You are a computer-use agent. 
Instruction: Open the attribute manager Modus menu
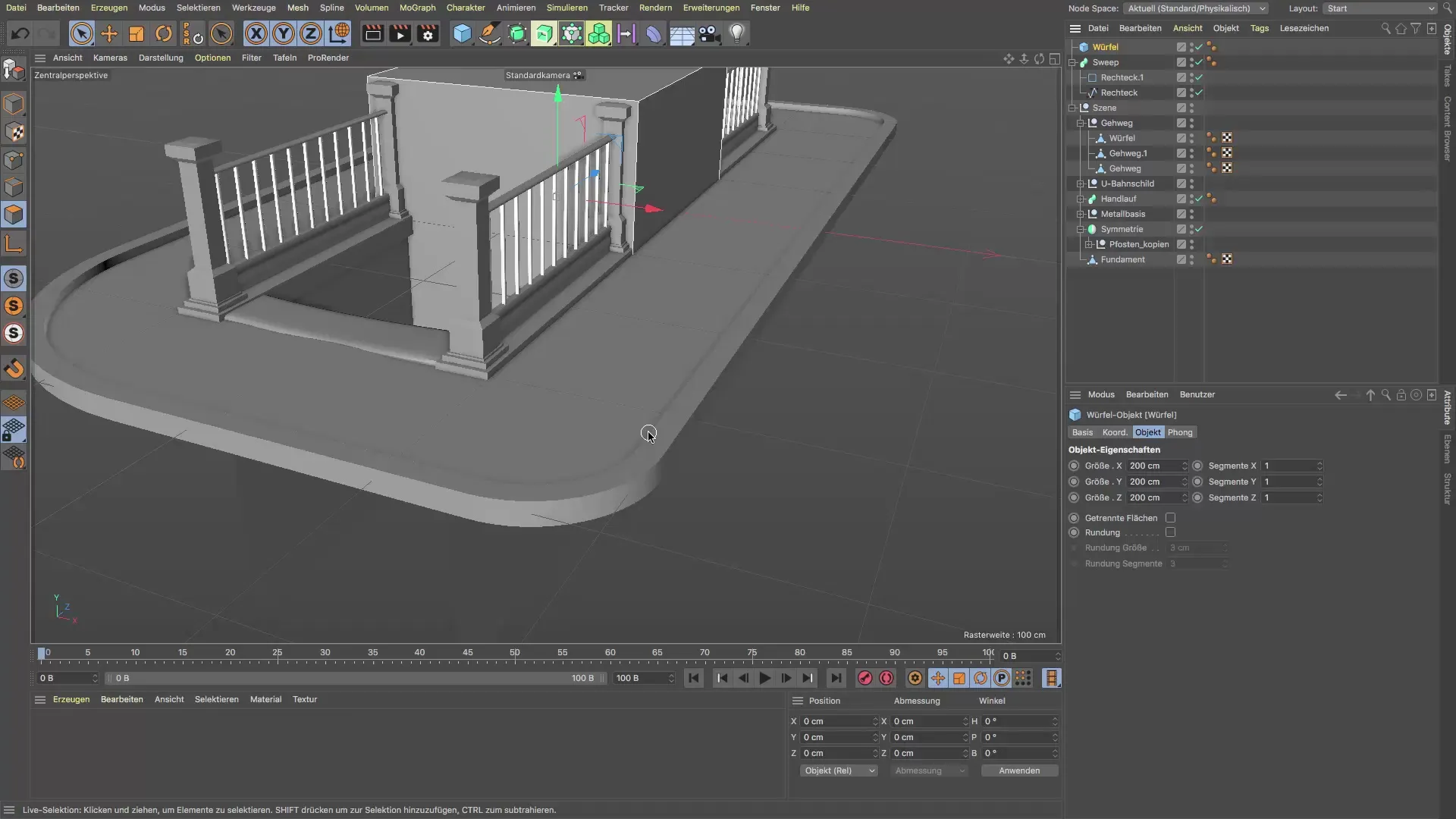pos(1101,394)
